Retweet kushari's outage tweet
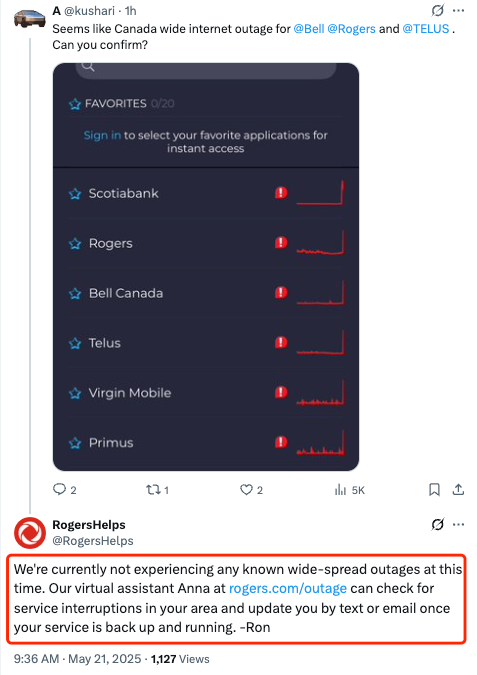The width and height of the screenshot is (477, 675). 153,489
